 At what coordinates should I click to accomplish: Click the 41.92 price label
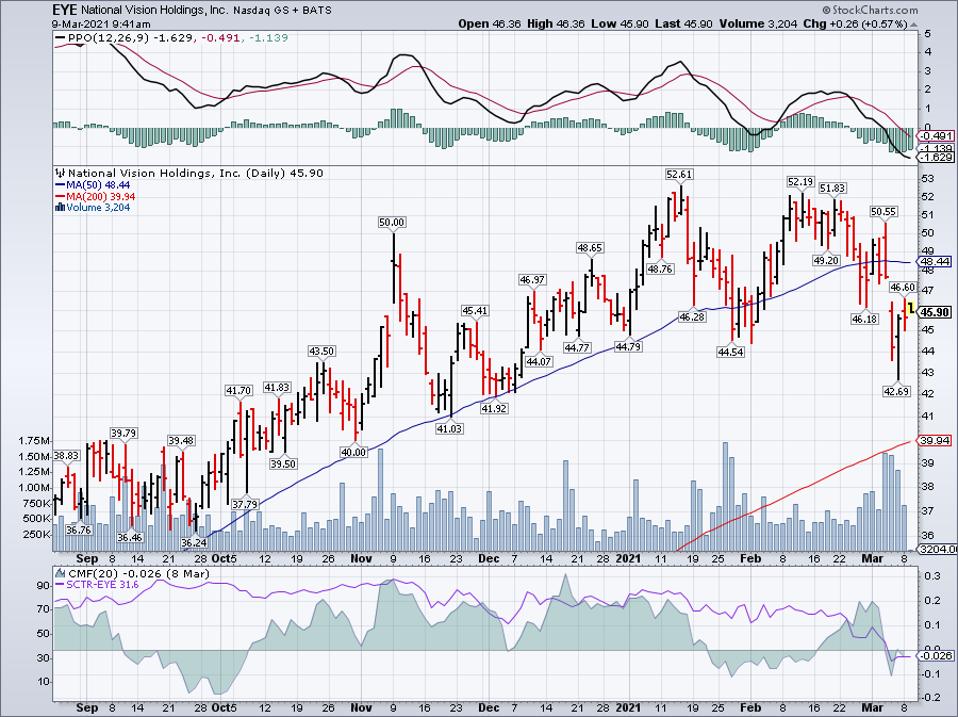coord(494,409)
